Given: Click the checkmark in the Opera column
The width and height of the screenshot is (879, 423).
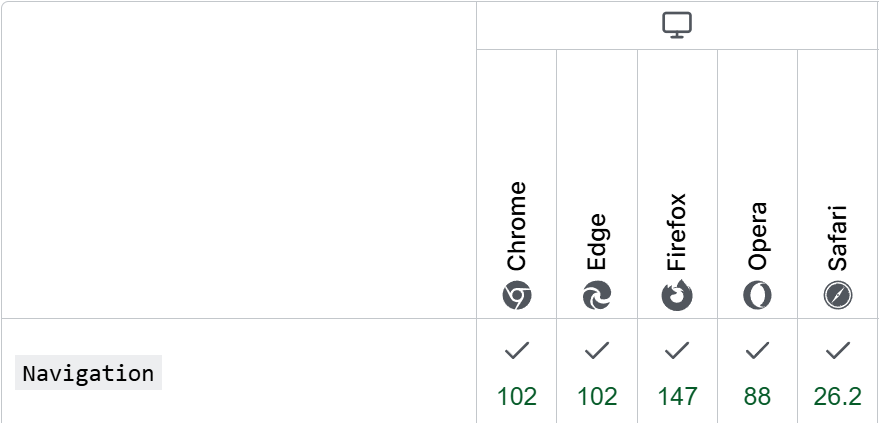Looking at the screenshot, I should 757,350.
